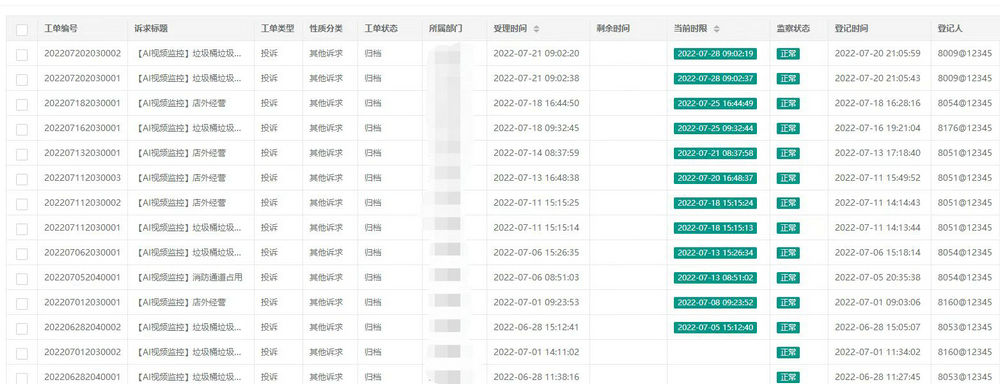Check the box for order 202207202030002
Screen dimensions: 1000x384
pos(22,55)
